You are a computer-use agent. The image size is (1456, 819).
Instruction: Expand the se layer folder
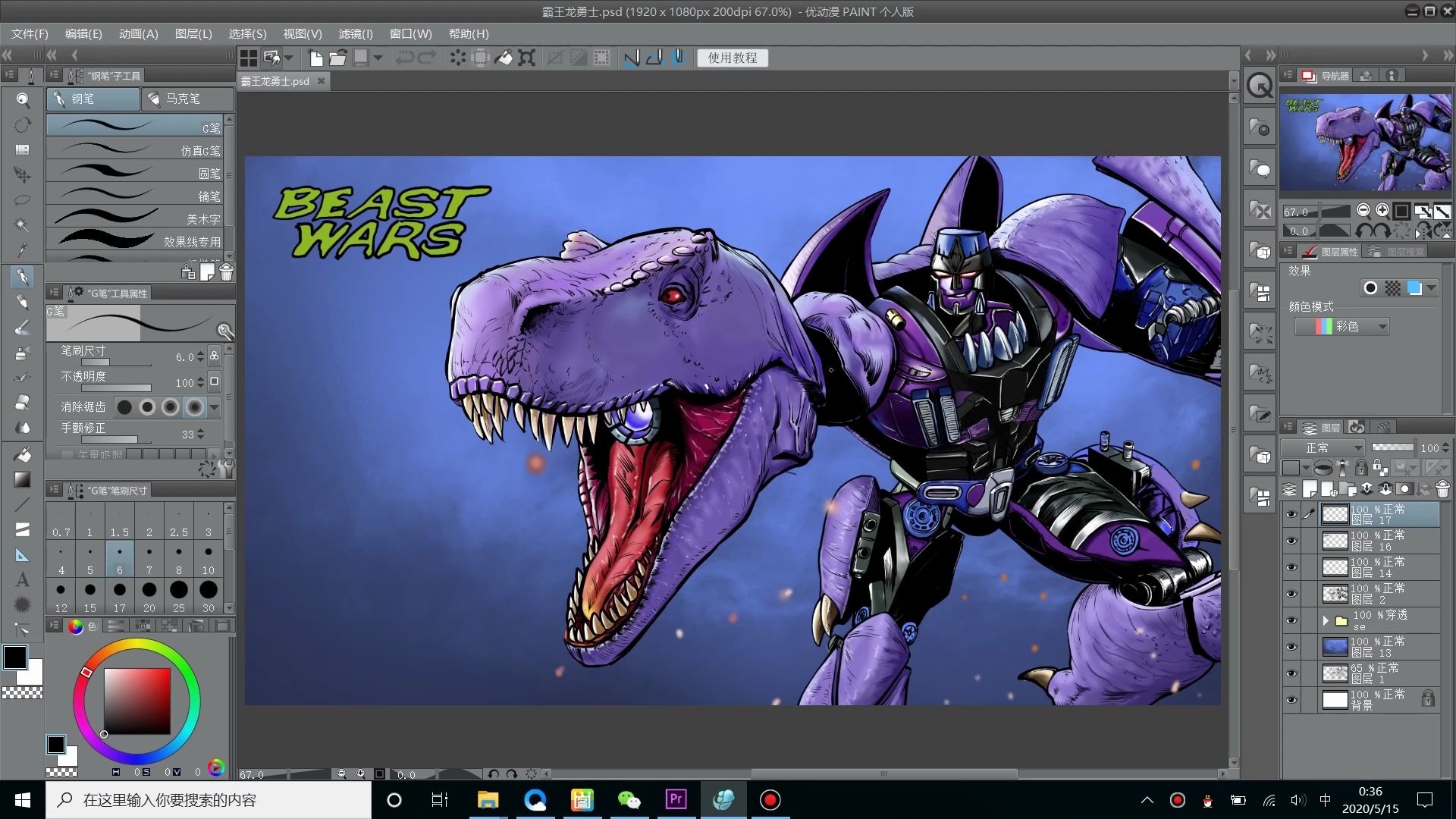coord(1326,621)
